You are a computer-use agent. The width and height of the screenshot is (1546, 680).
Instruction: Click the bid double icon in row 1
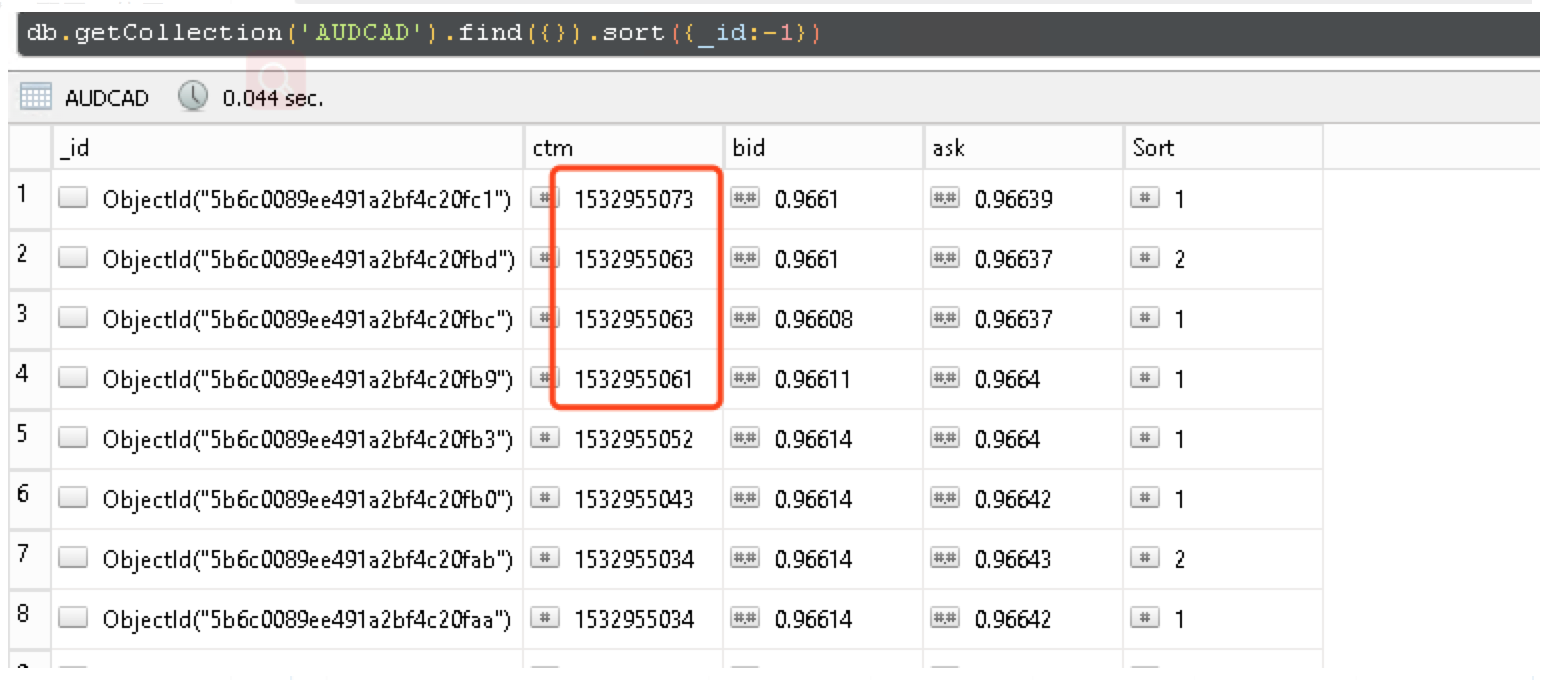(x=745, y=199)
